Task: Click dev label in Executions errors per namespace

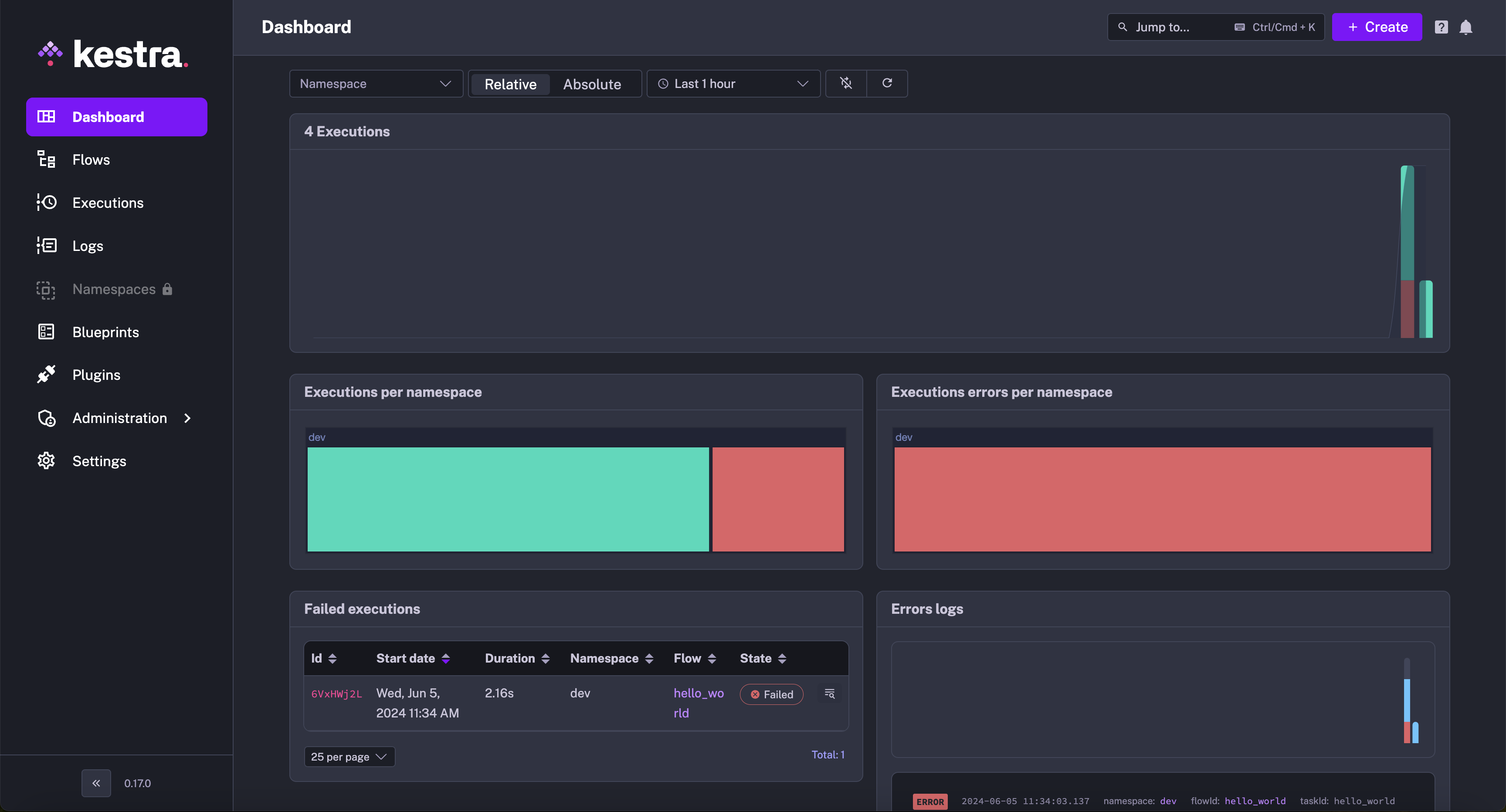Action: (903, 436)
